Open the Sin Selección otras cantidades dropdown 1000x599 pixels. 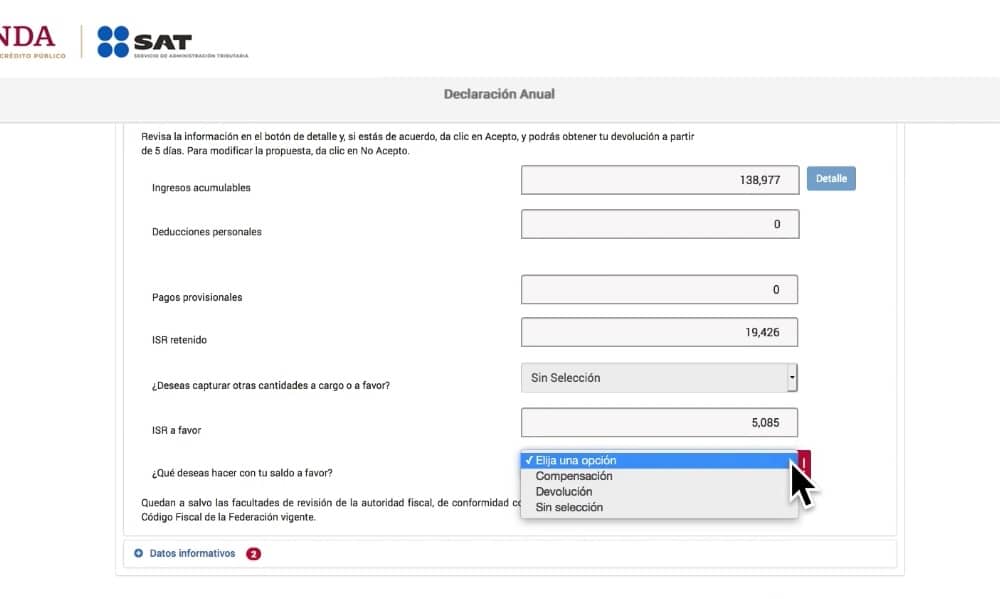(658, 378)
